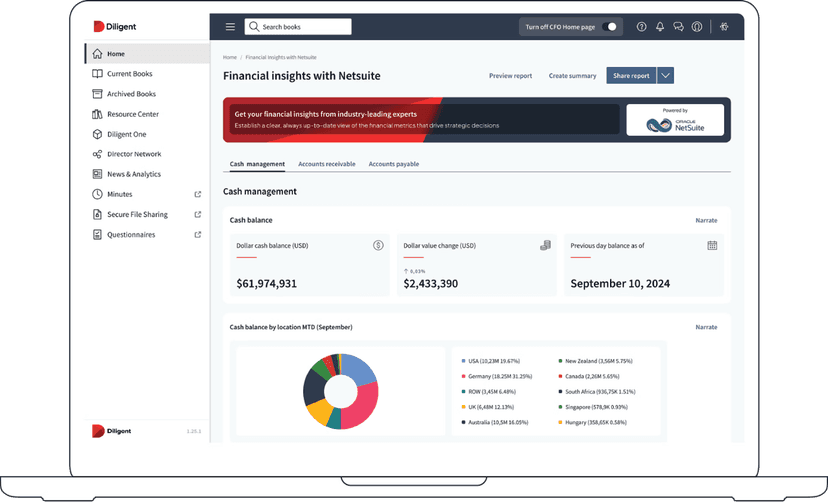
Task: Click the Archived Books box icon
Action: (x=97, y=94)
